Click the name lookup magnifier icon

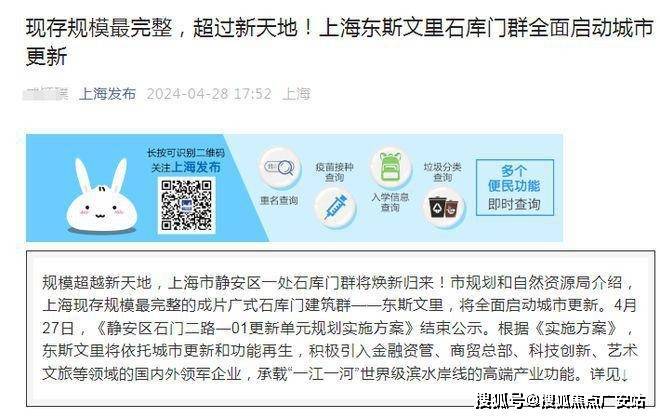pos(279,168)
